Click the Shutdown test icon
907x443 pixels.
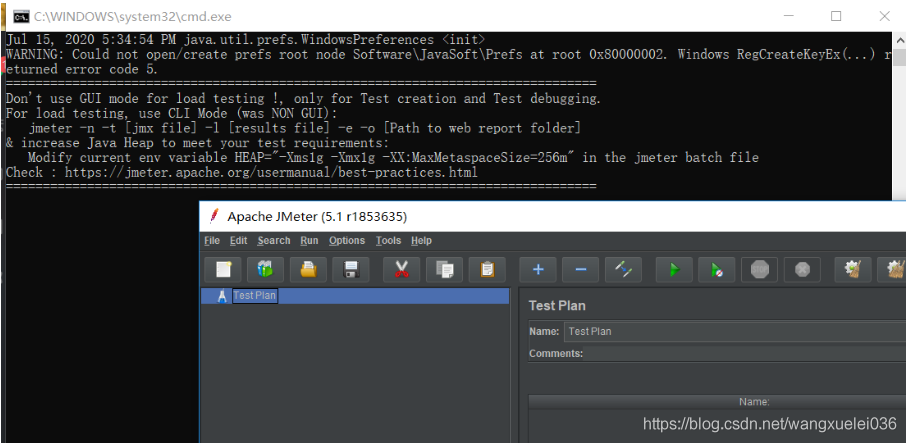click(802, 269)
